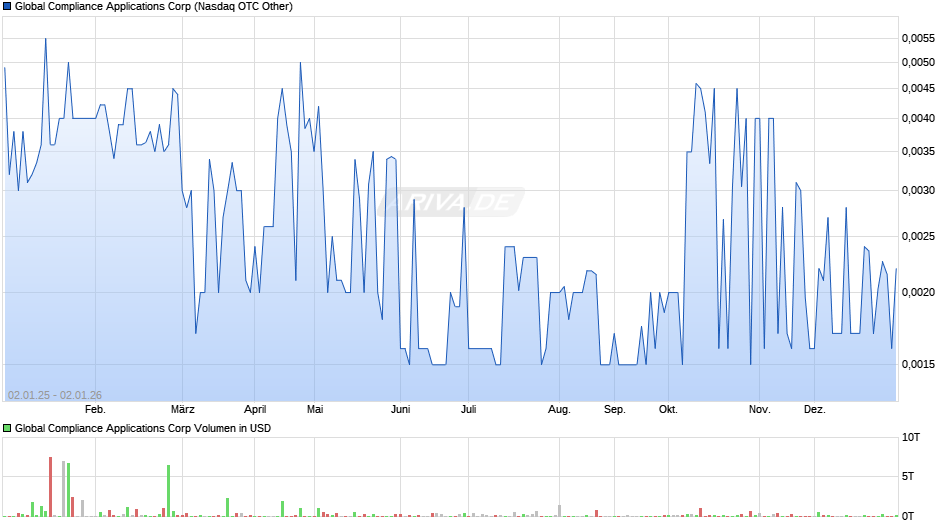Click price axis value 0,0035
This screenshot has height=526, width=940.
click(x=918, y=151)
